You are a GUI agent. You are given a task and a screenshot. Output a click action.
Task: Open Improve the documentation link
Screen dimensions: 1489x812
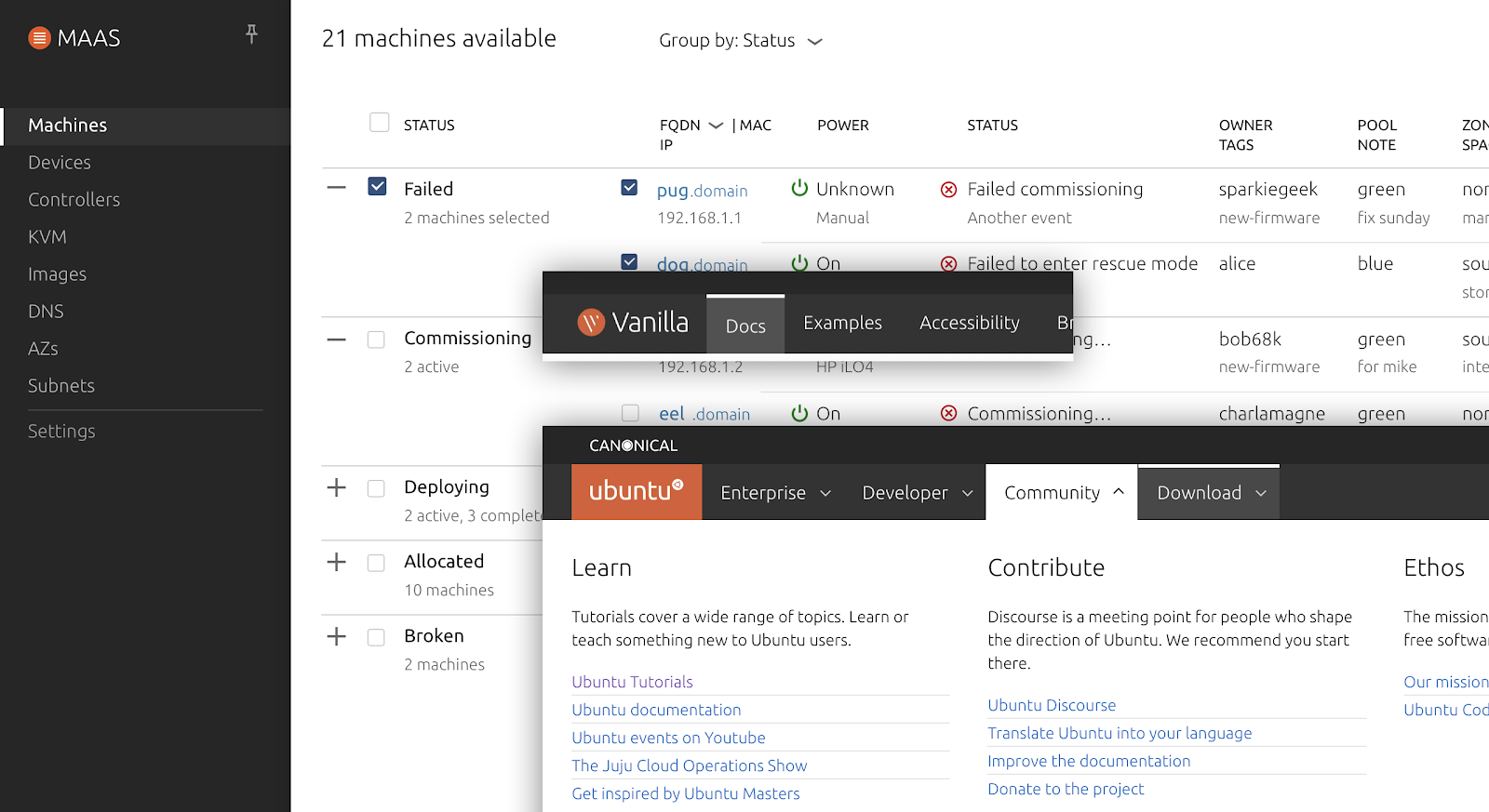1089,761
